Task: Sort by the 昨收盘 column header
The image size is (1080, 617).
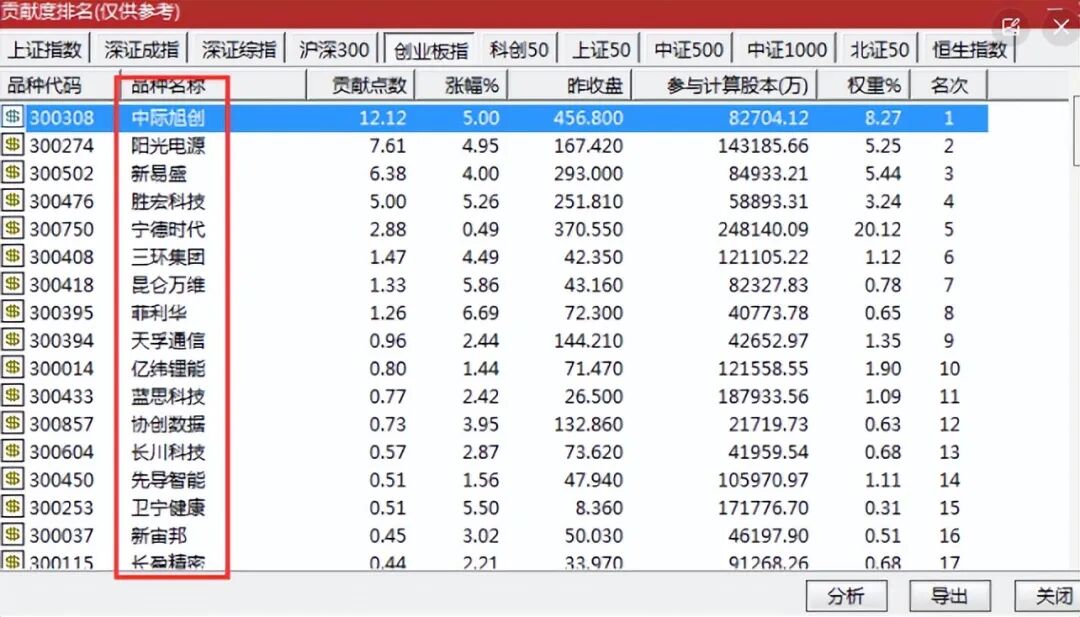Action: 570,85
